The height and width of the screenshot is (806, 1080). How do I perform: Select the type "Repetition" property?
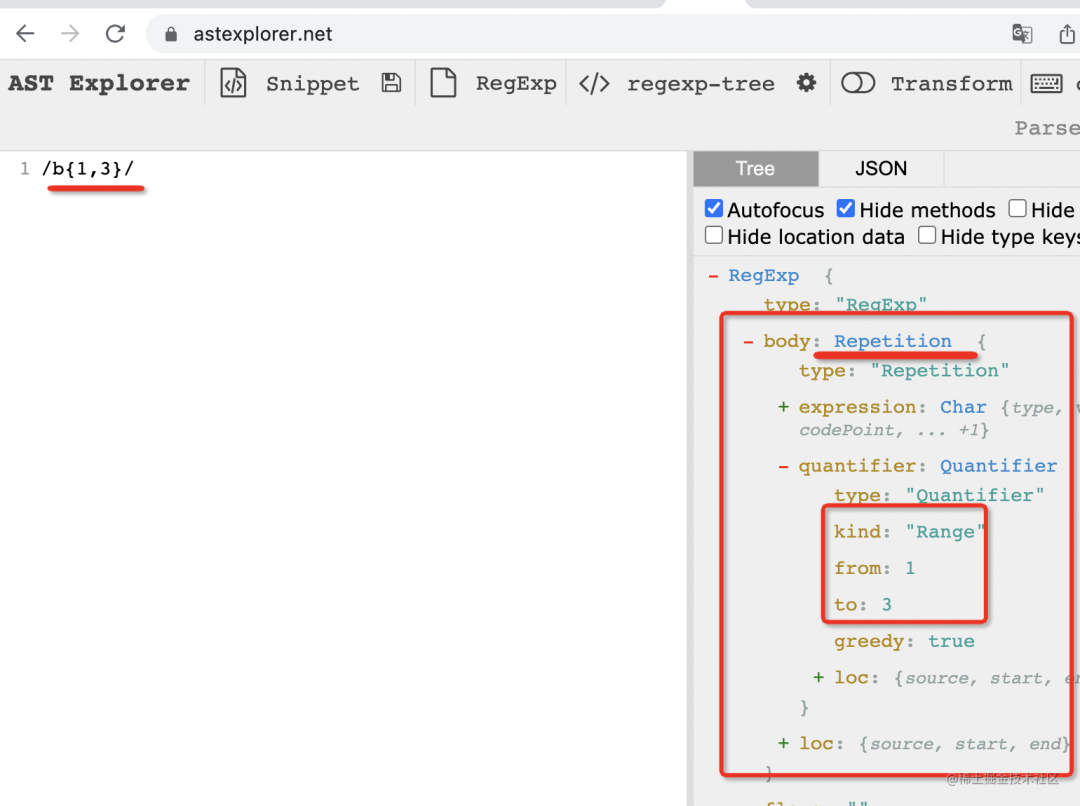click(904, 371)
